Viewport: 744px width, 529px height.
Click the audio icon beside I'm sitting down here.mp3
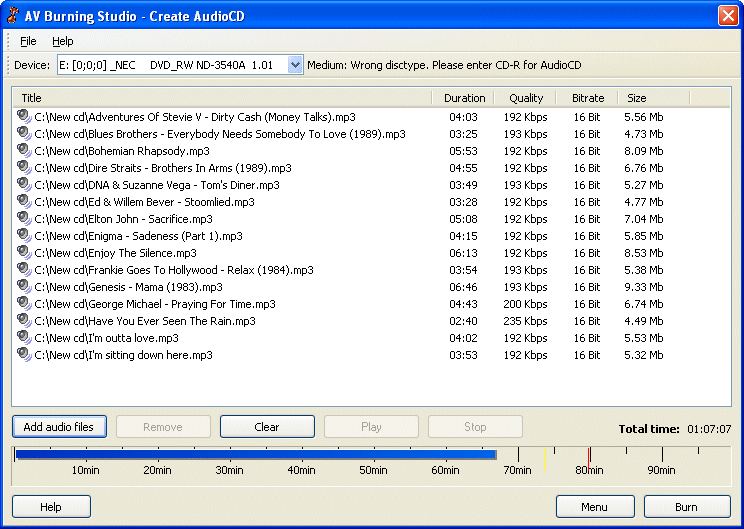24,355
